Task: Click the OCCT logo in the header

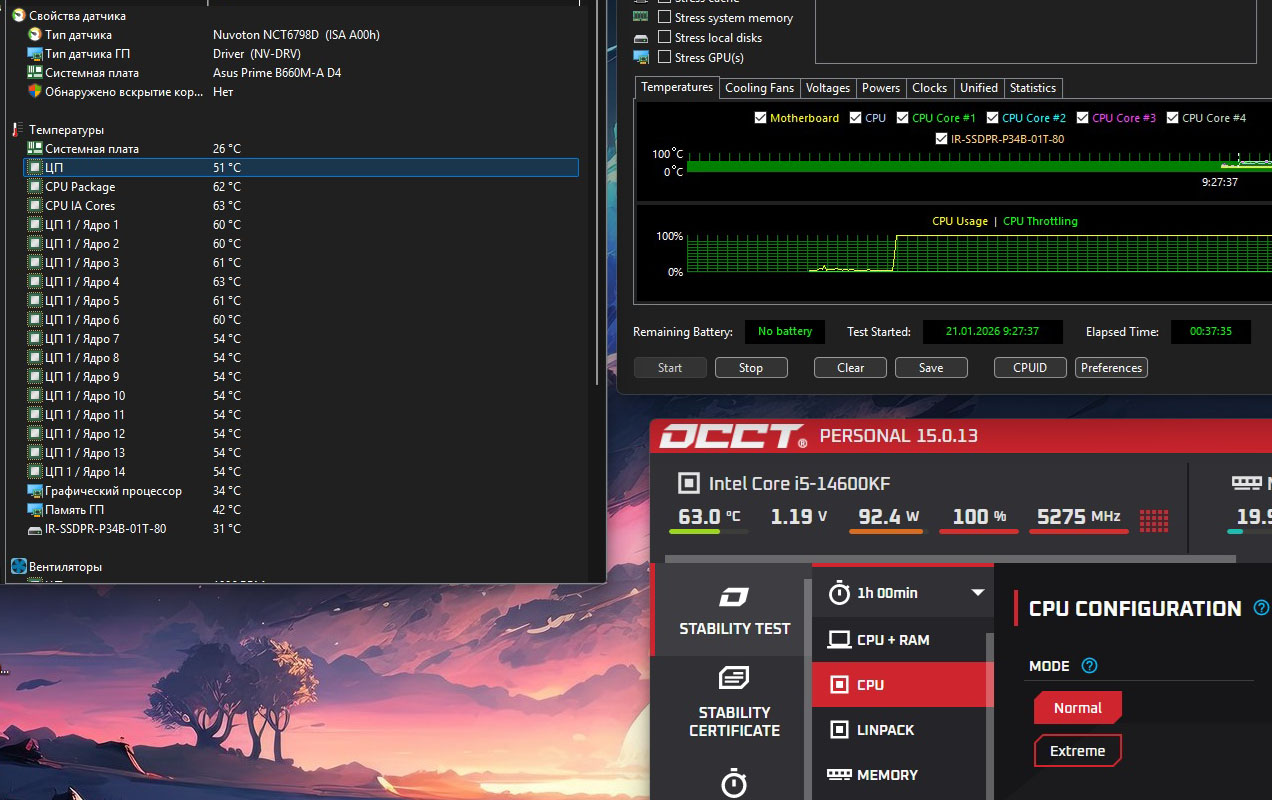Action: point(733,437)
